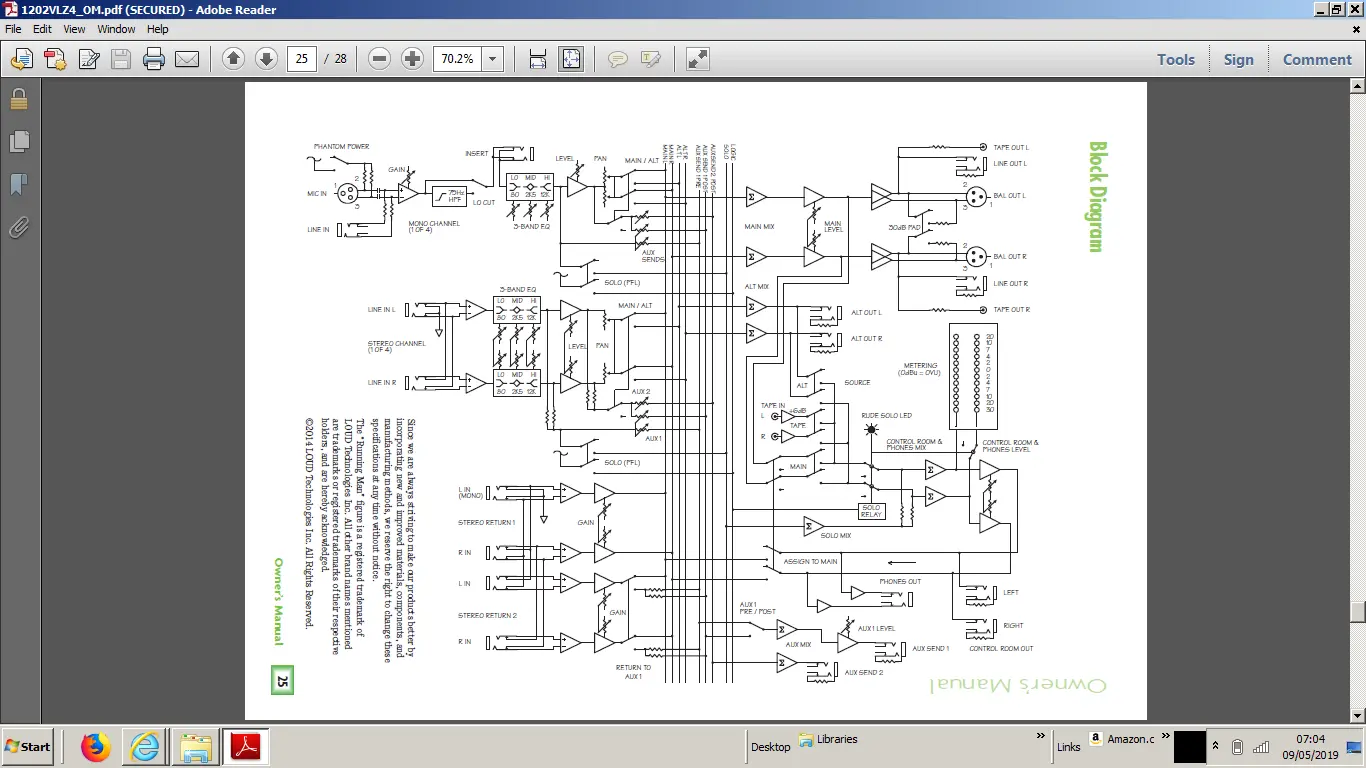Click the email envelope toolbar icon
The image size is (1366, 768).
click(187, 59)
